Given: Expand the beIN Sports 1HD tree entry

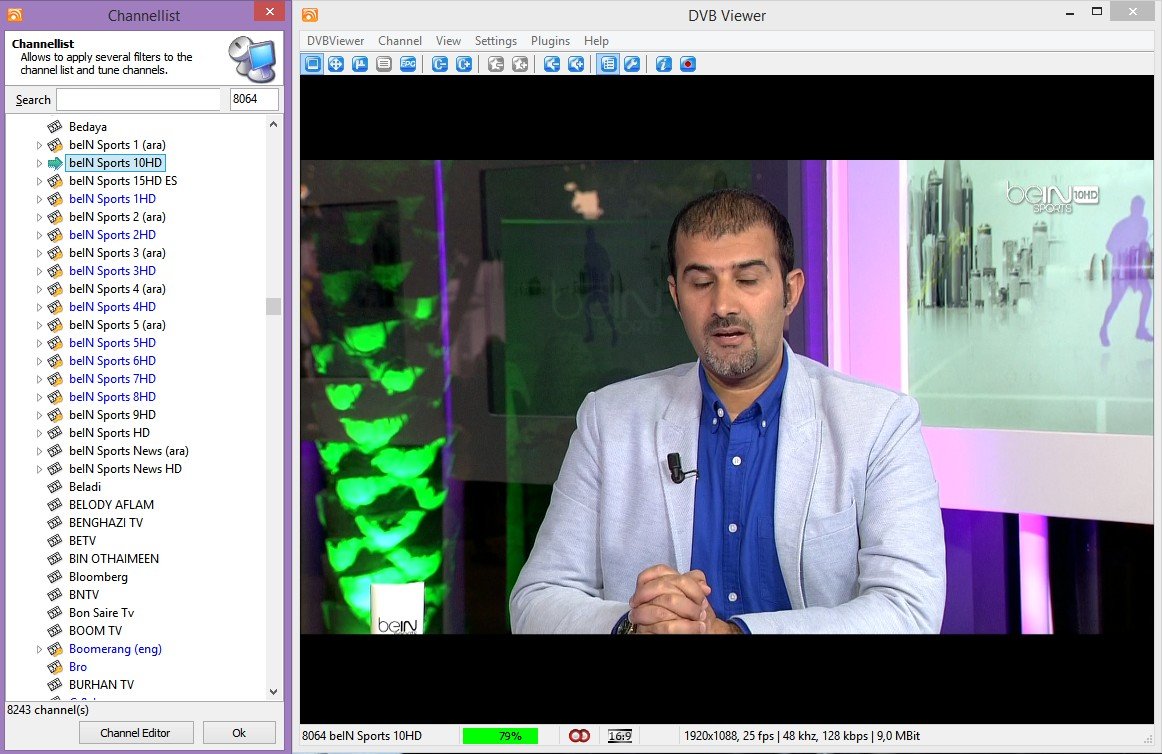Looking at the screenshot, I should [x=39, y=199].
